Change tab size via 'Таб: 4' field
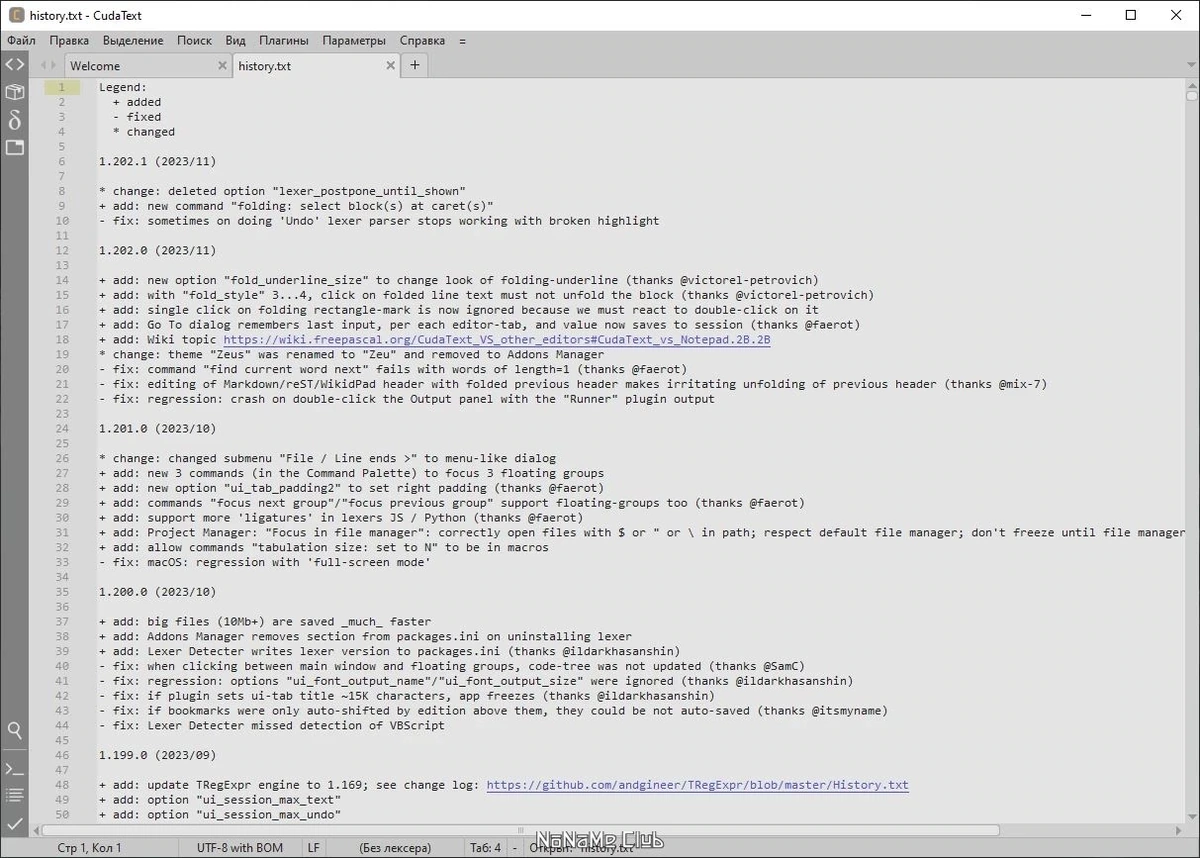 tap(485, 848)
